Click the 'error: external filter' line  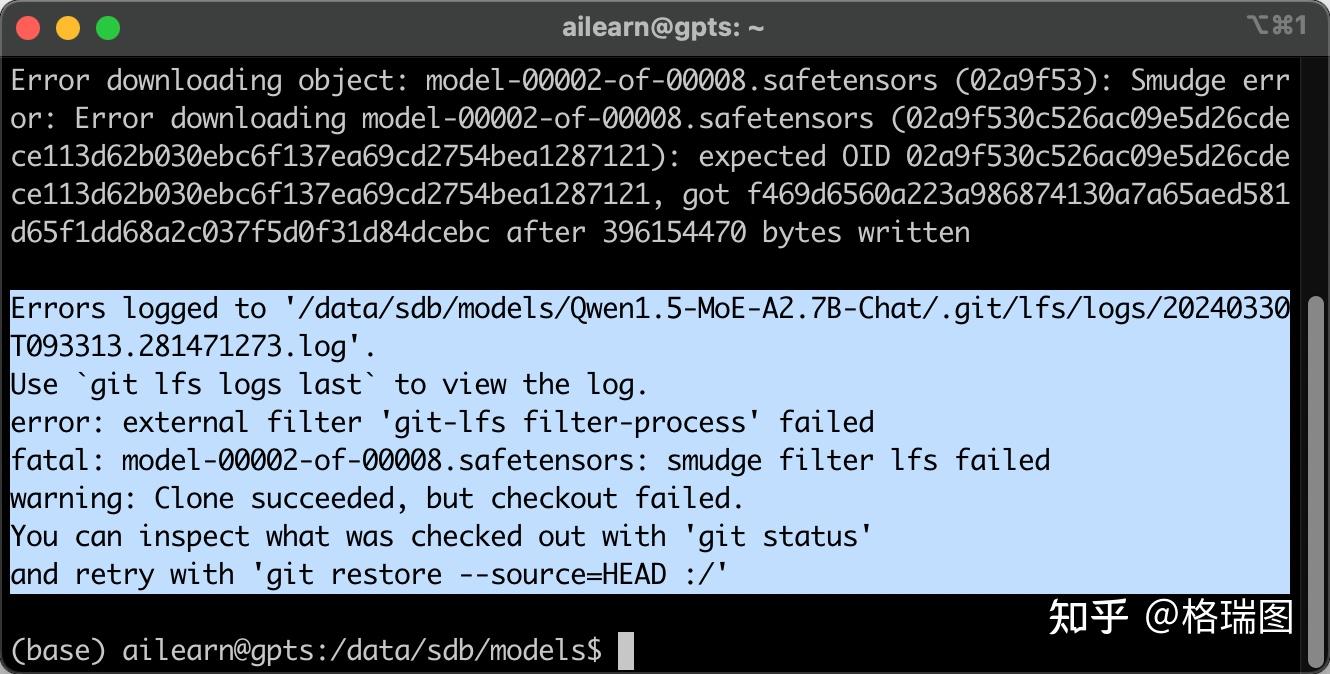click(x=442, y=423)
